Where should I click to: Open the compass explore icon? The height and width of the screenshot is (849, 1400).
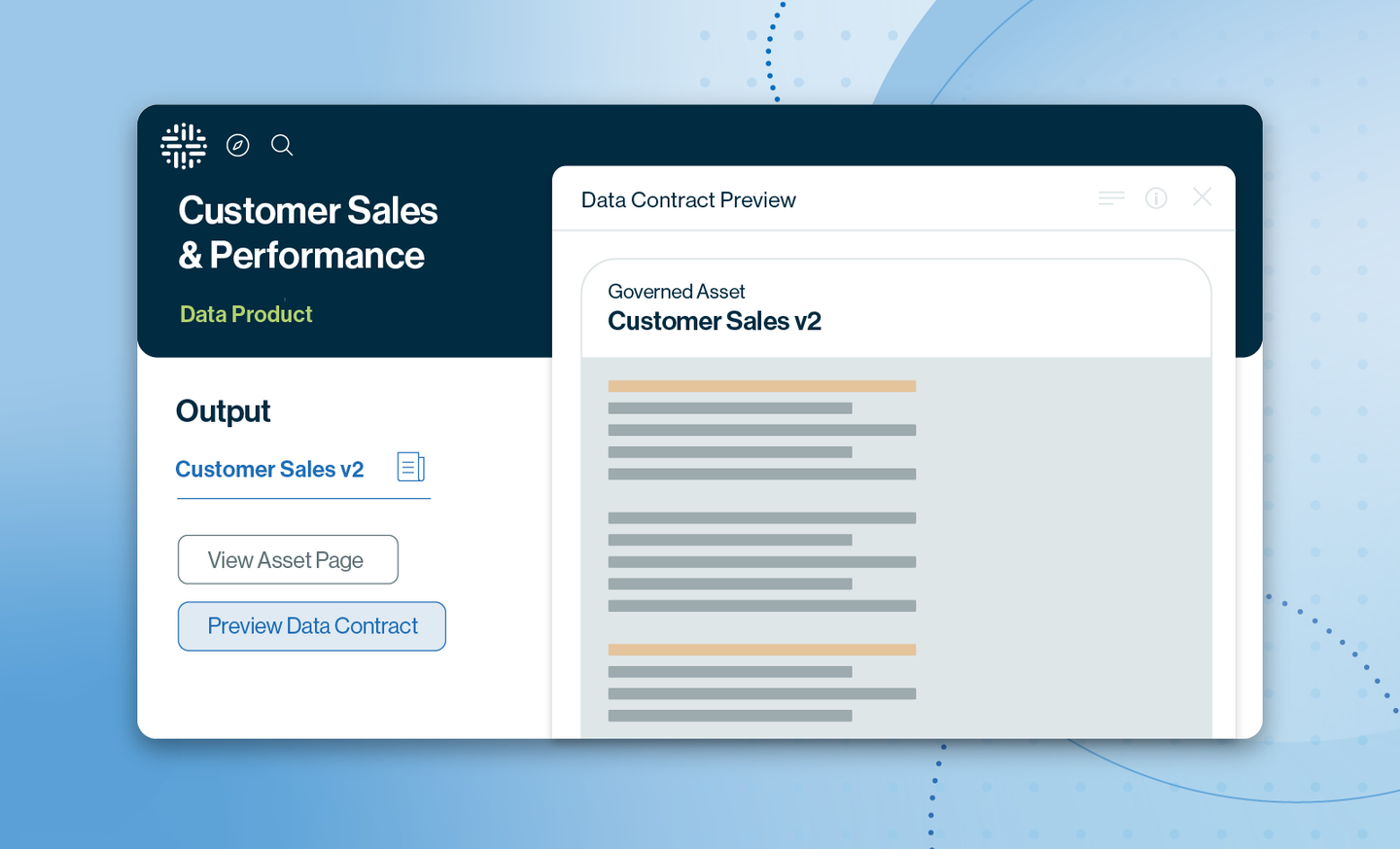coord(238,145)
